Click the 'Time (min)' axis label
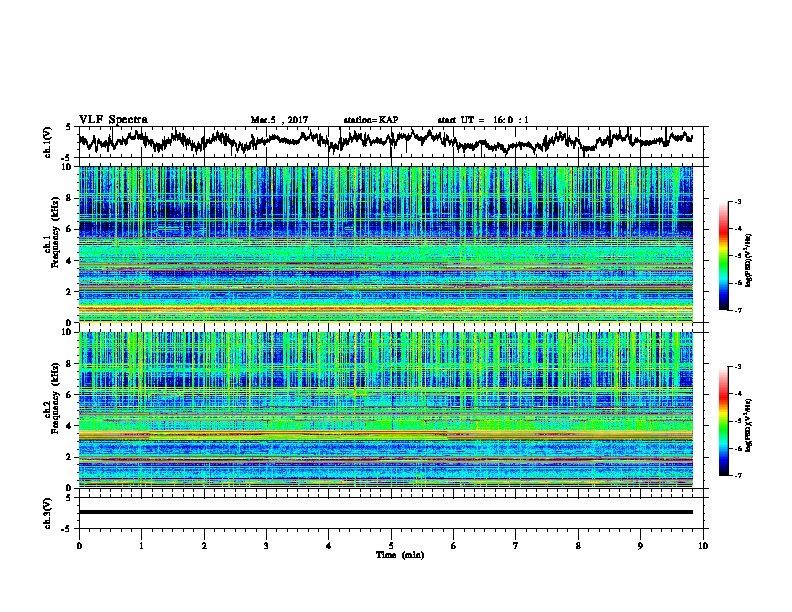 [x=400, y=555]
